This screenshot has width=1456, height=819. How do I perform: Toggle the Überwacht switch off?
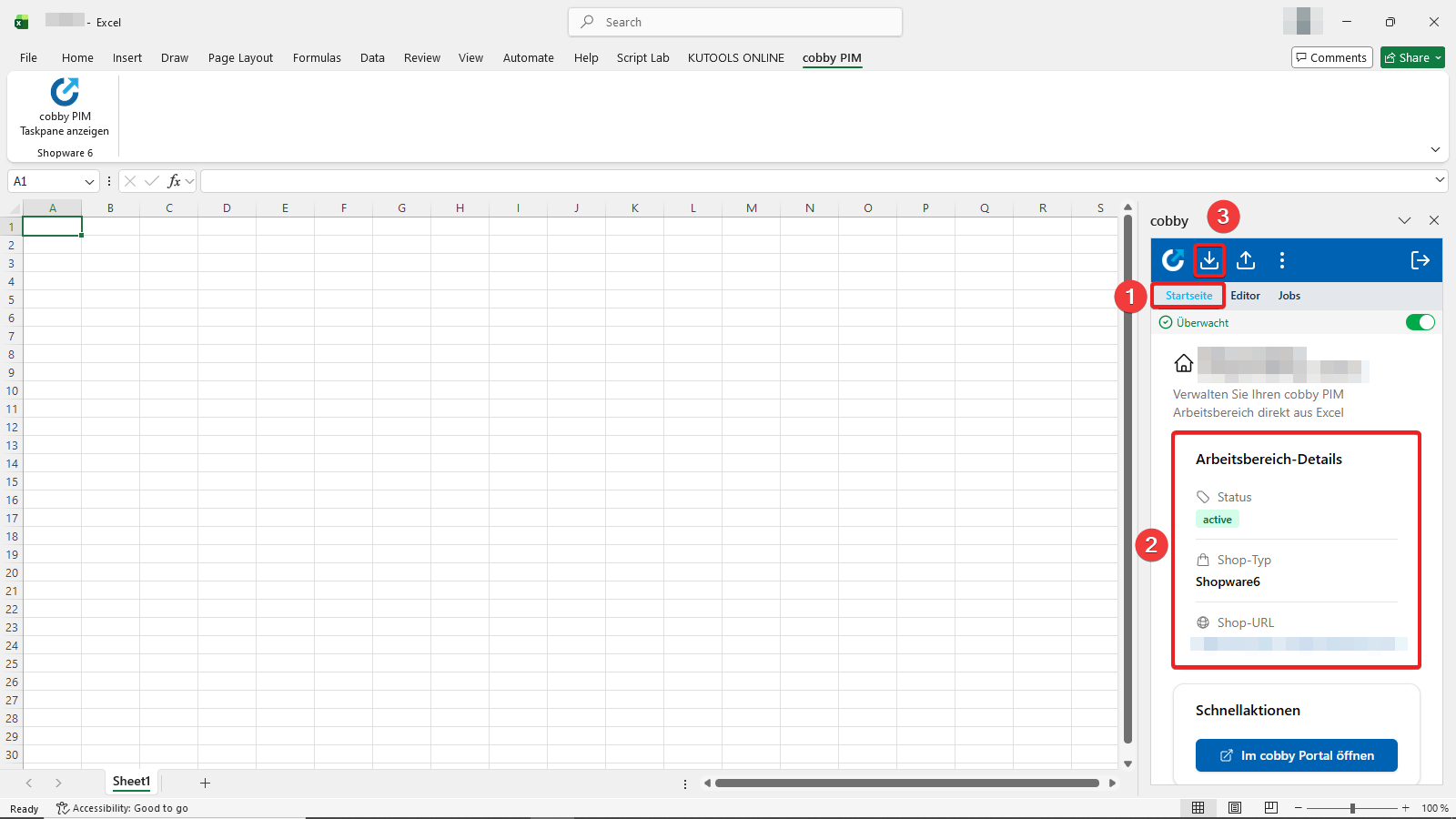tap(1420, 322)
